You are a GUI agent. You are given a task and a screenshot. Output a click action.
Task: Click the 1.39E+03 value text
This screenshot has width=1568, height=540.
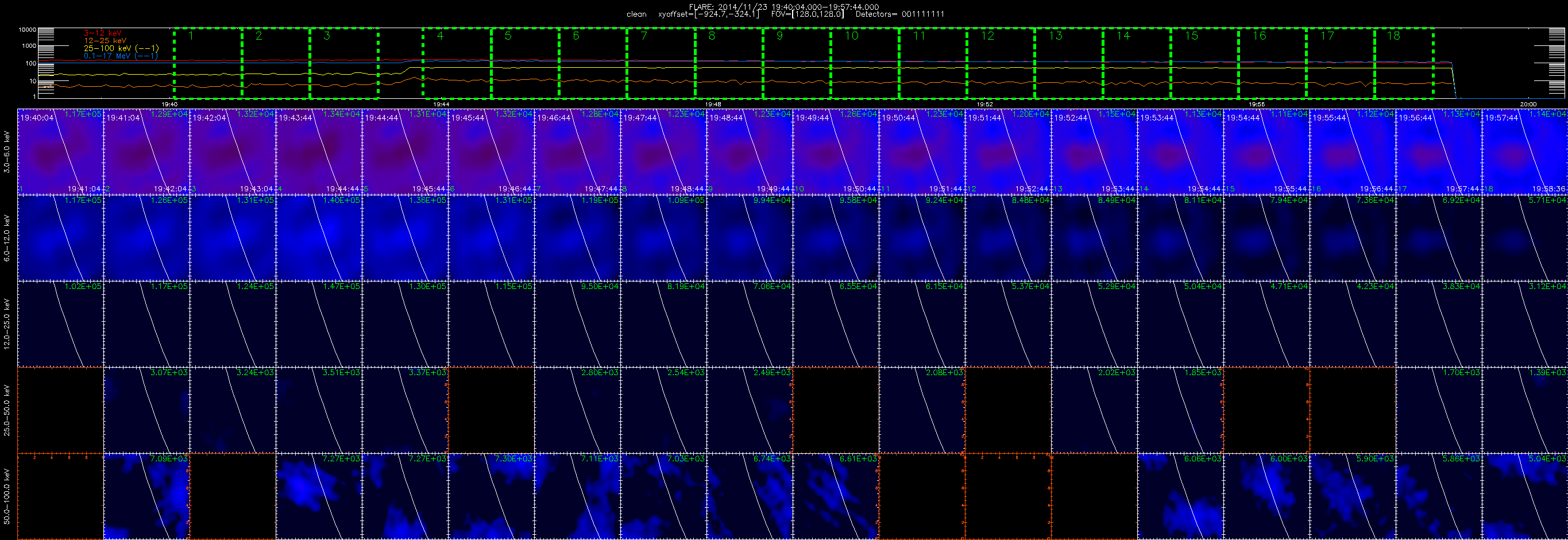coord(1548,373)
